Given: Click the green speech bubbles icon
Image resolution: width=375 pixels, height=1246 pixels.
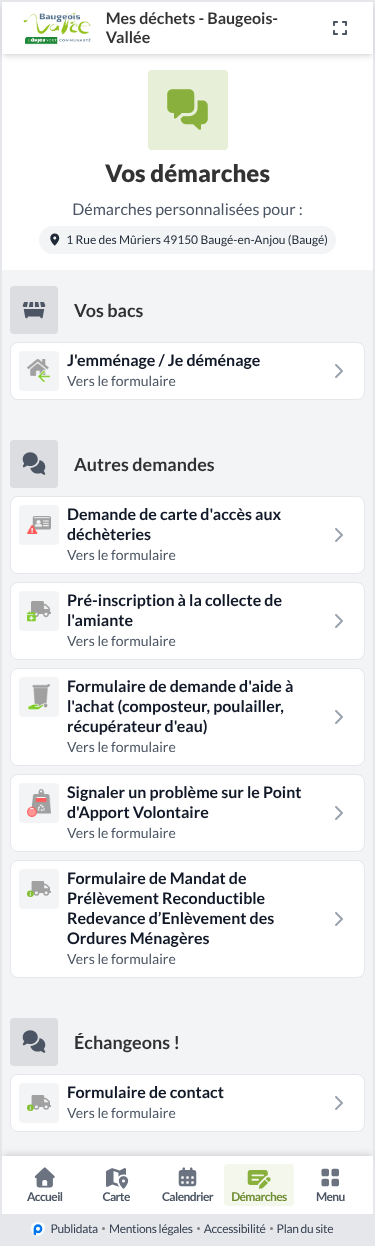Looking at the screenshot, I should coord(188,110).
